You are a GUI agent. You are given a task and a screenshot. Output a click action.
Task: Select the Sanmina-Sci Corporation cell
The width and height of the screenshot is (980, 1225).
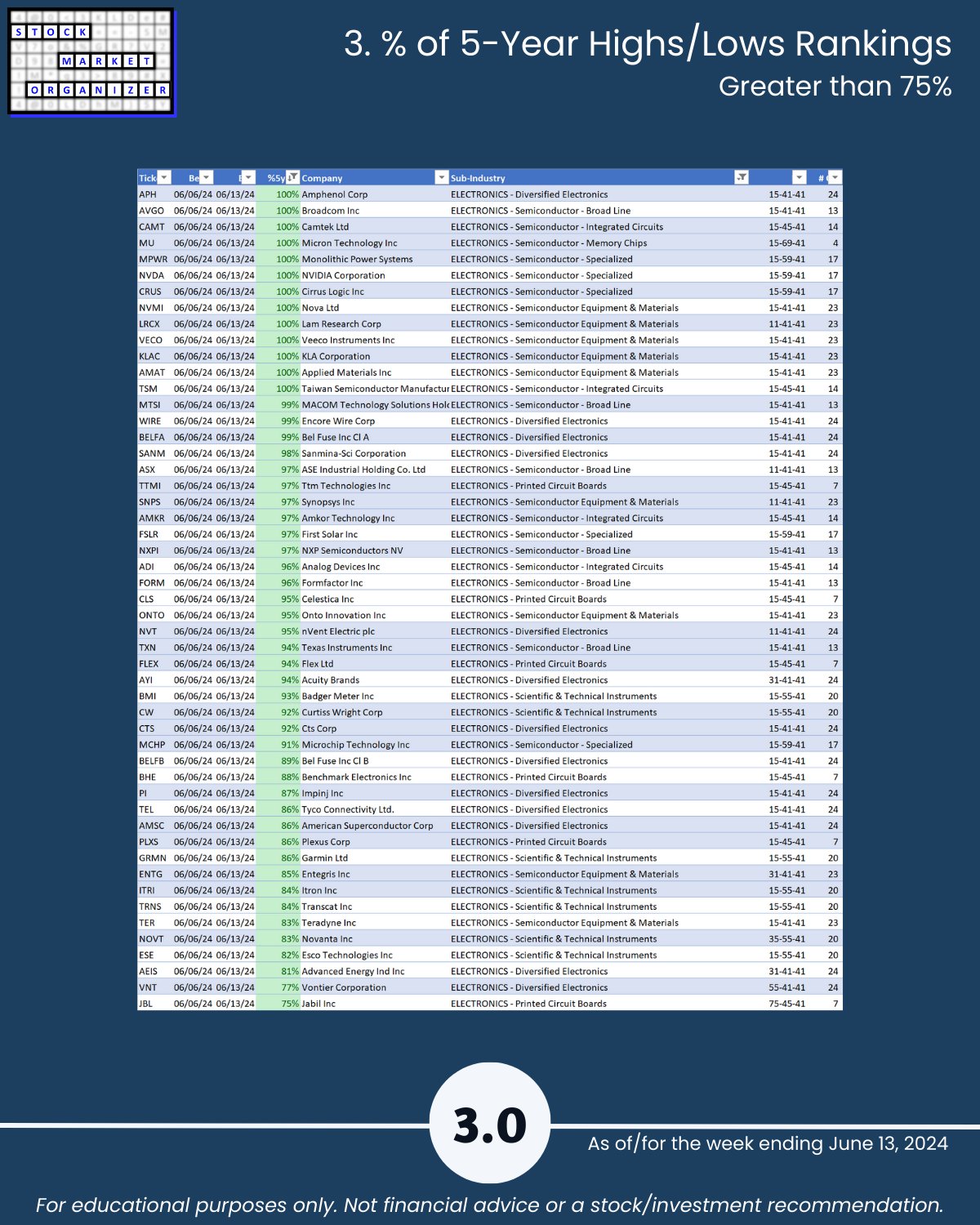354,453
